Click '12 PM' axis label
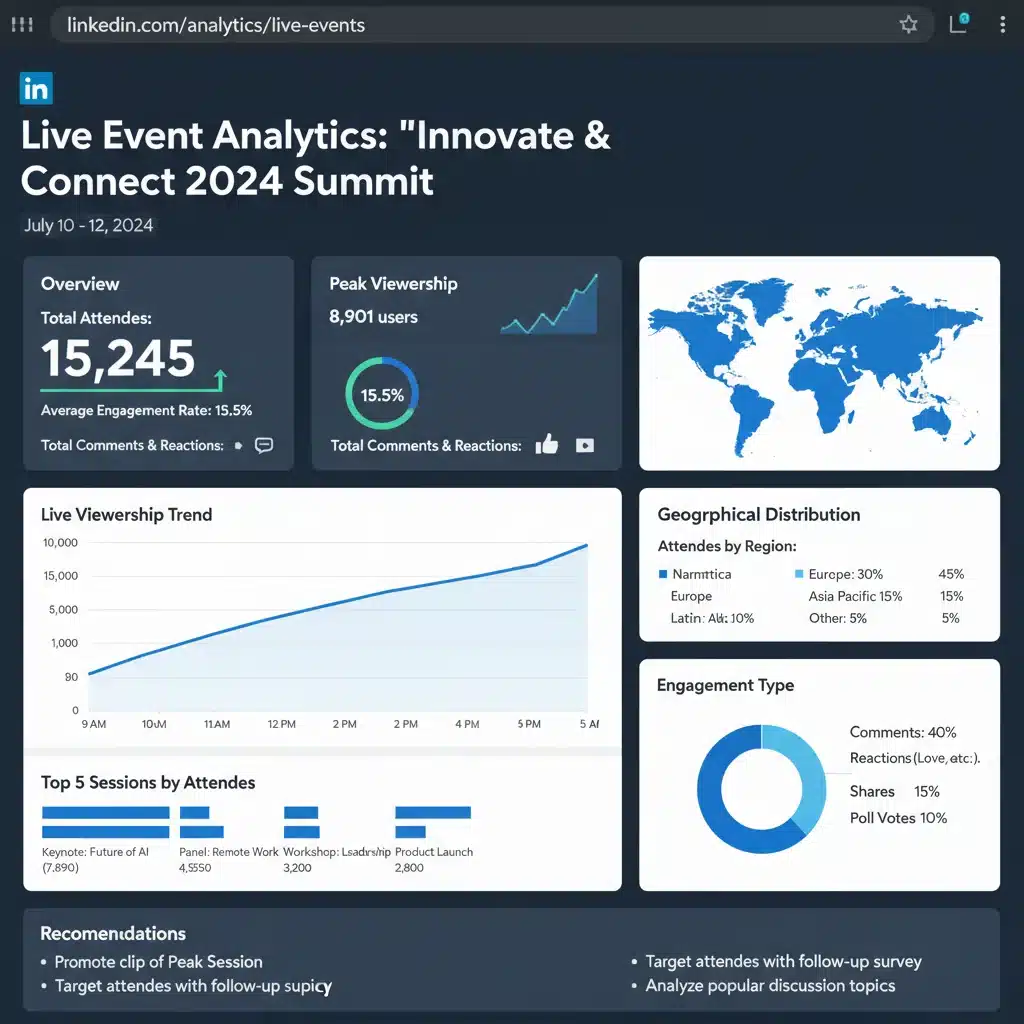Image resolution: width=1024 pixels, height=1024 pixels. click(x=281, y=724)
